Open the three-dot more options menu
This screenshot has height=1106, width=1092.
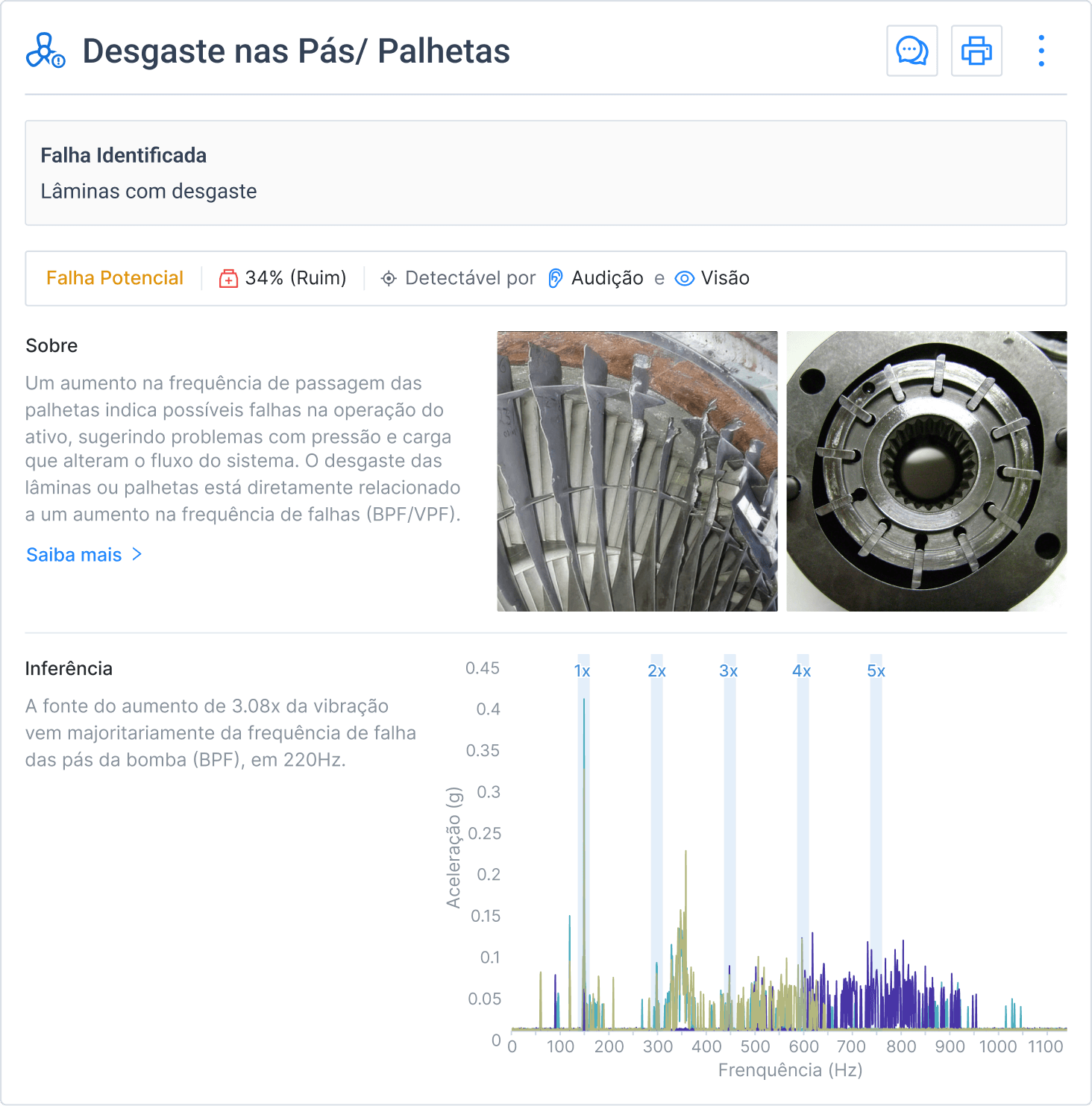click(x=1041, y=51)
